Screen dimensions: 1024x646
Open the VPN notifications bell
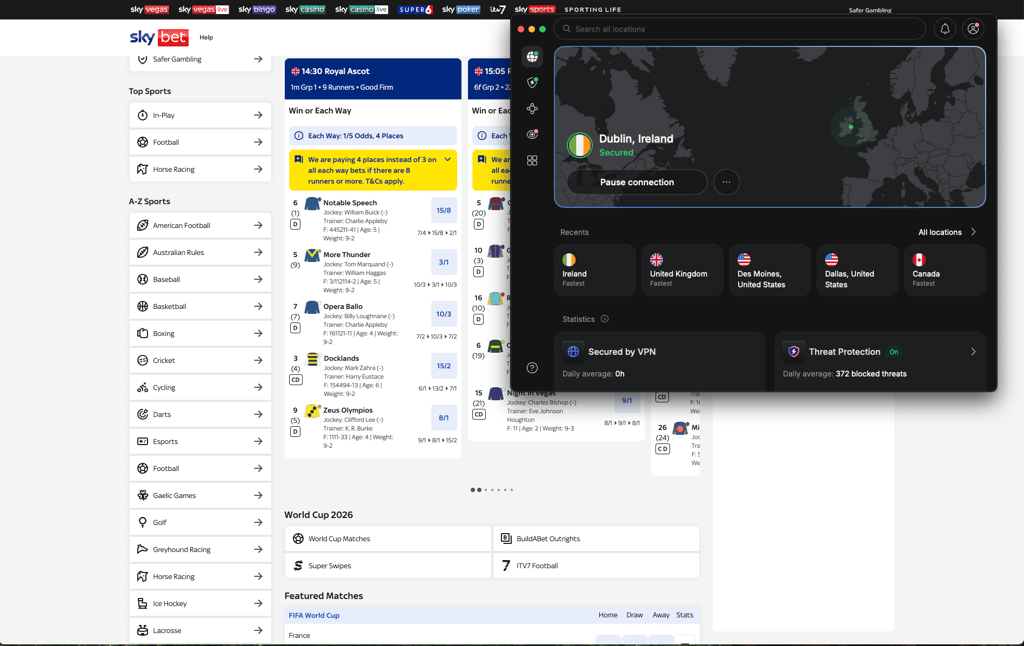[x=944, y=29]
